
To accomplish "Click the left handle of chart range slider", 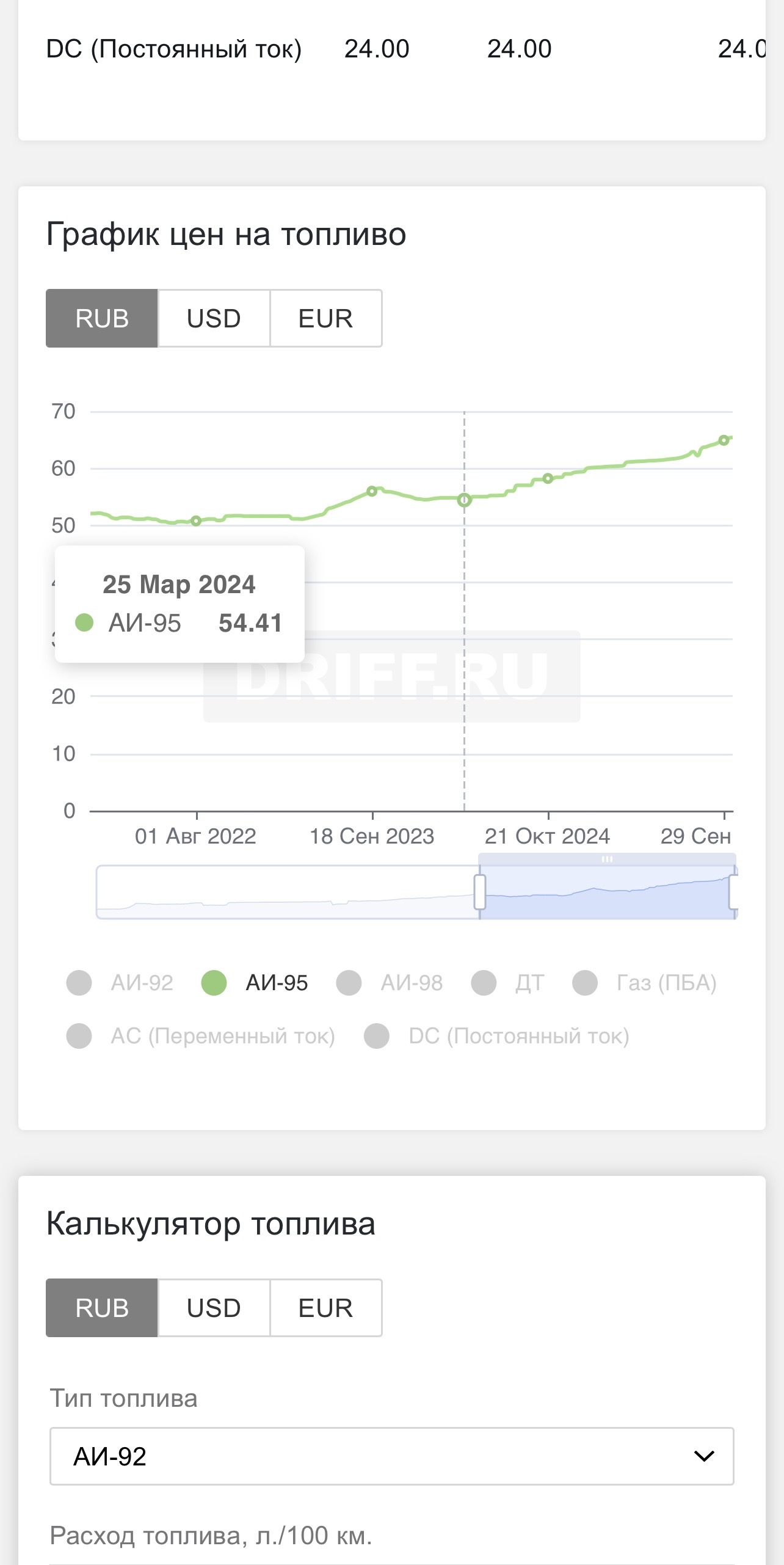I will (x=480, y=892).
